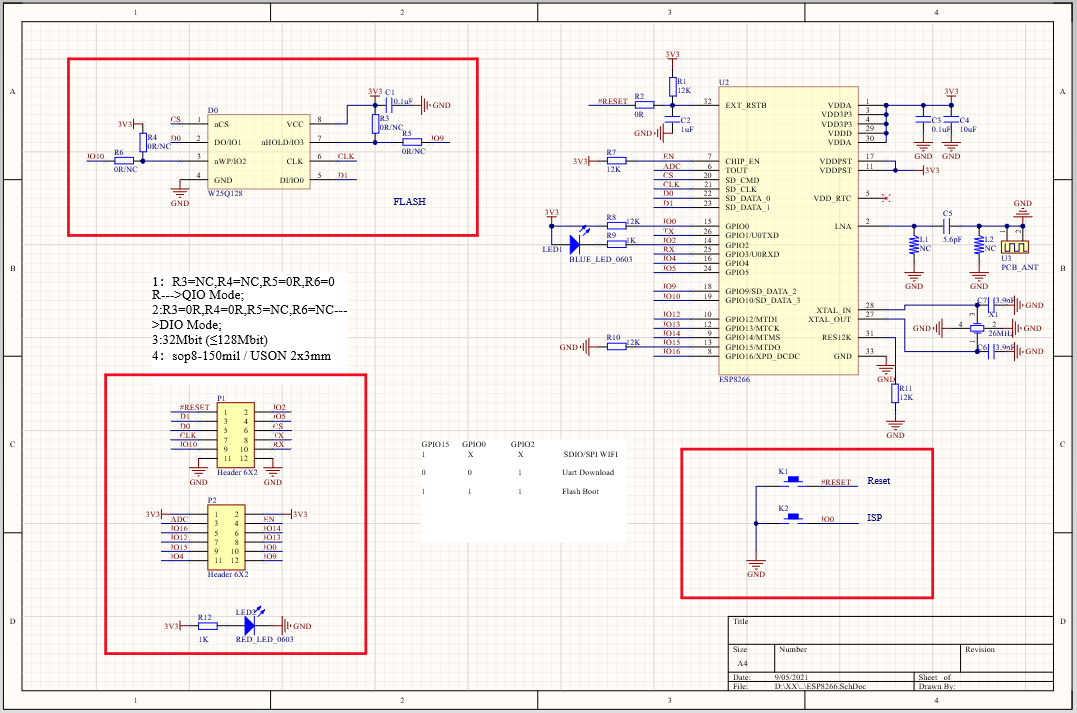The height and width of the screenshot is (713, 1077).
Task: Click the #RESET net label near R2
Action: (613, 101)
